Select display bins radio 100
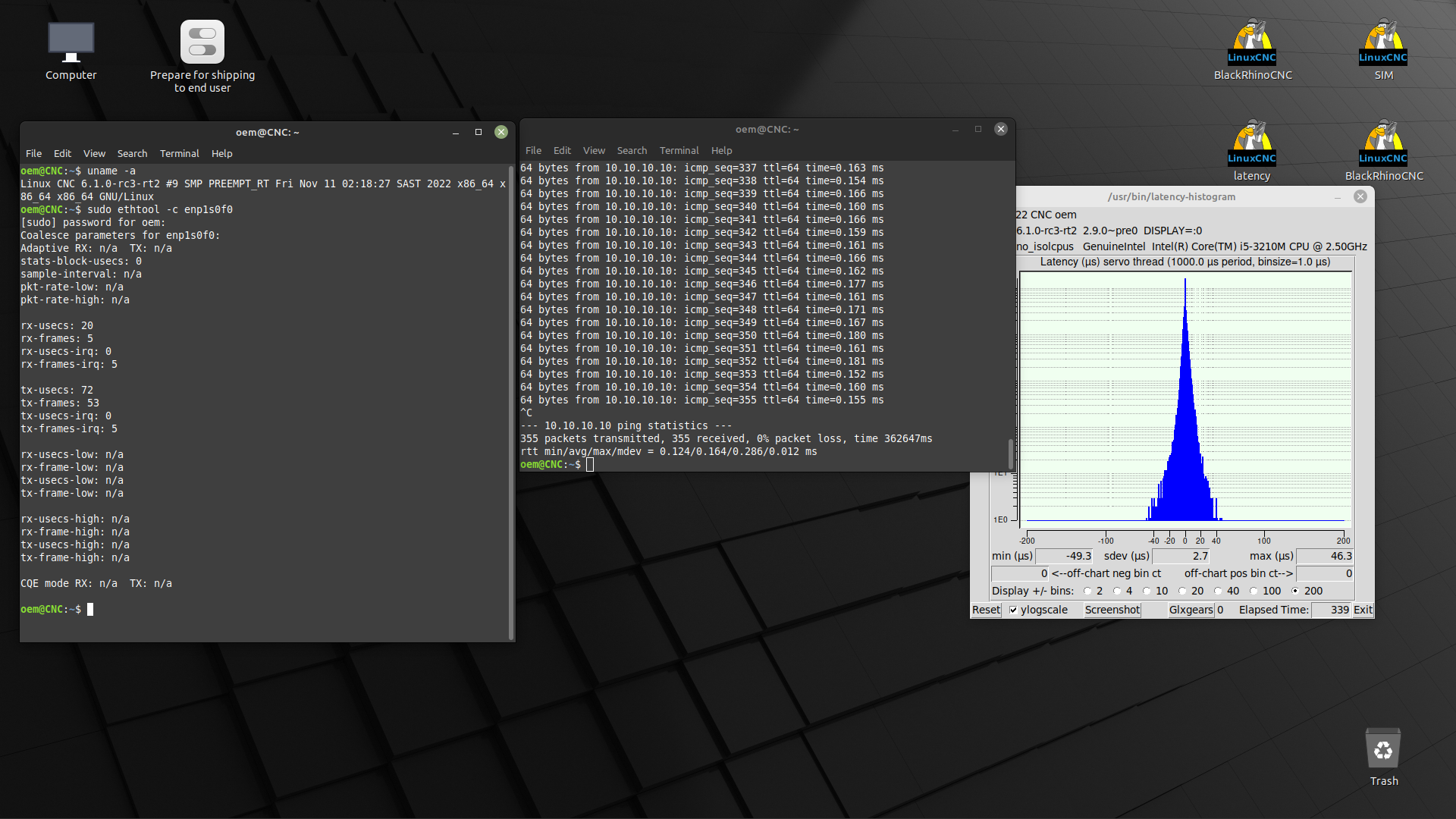 coord(1254,591)
